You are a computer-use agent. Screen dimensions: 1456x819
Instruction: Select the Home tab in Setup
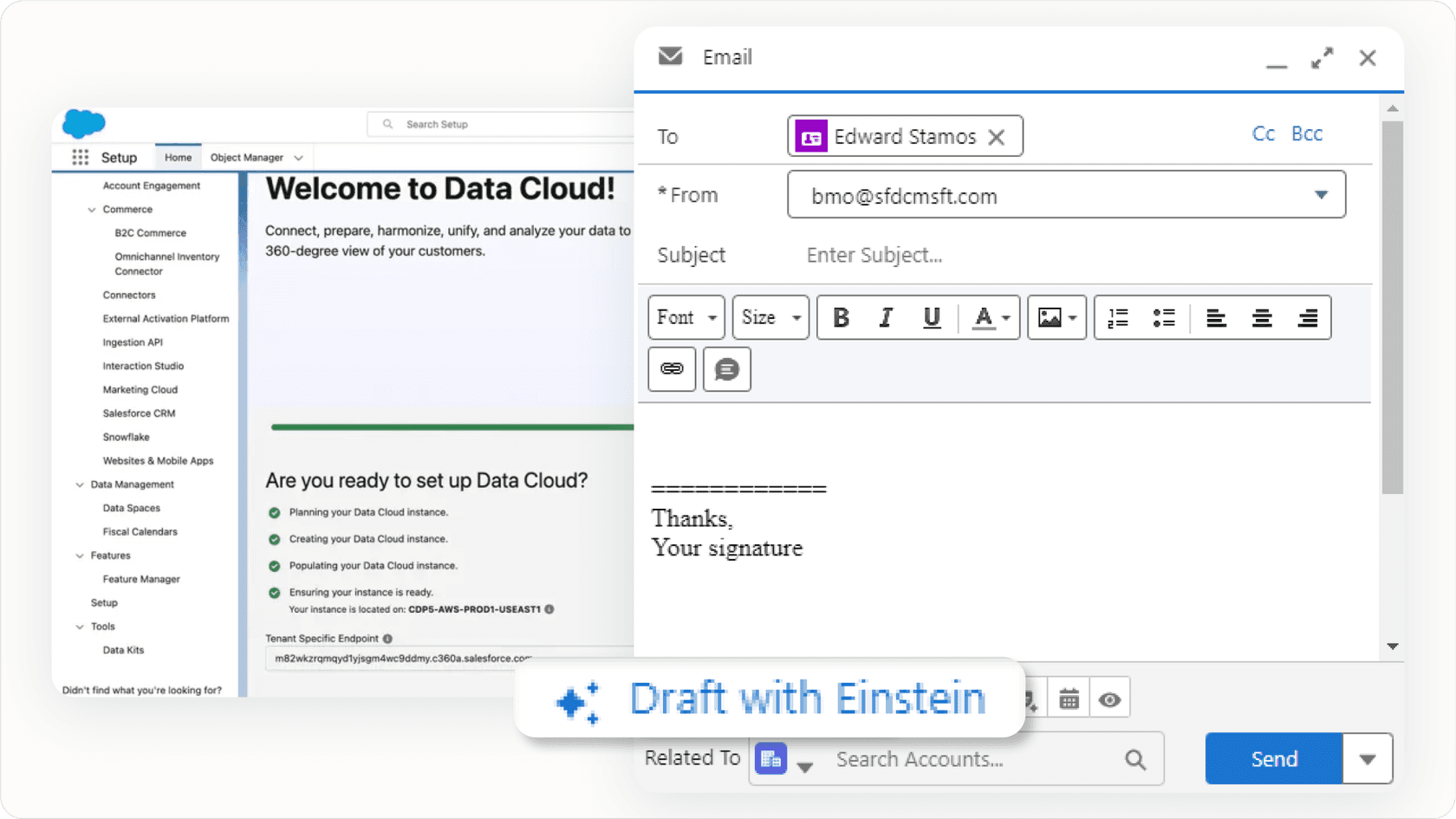click(x=178, y=157)
